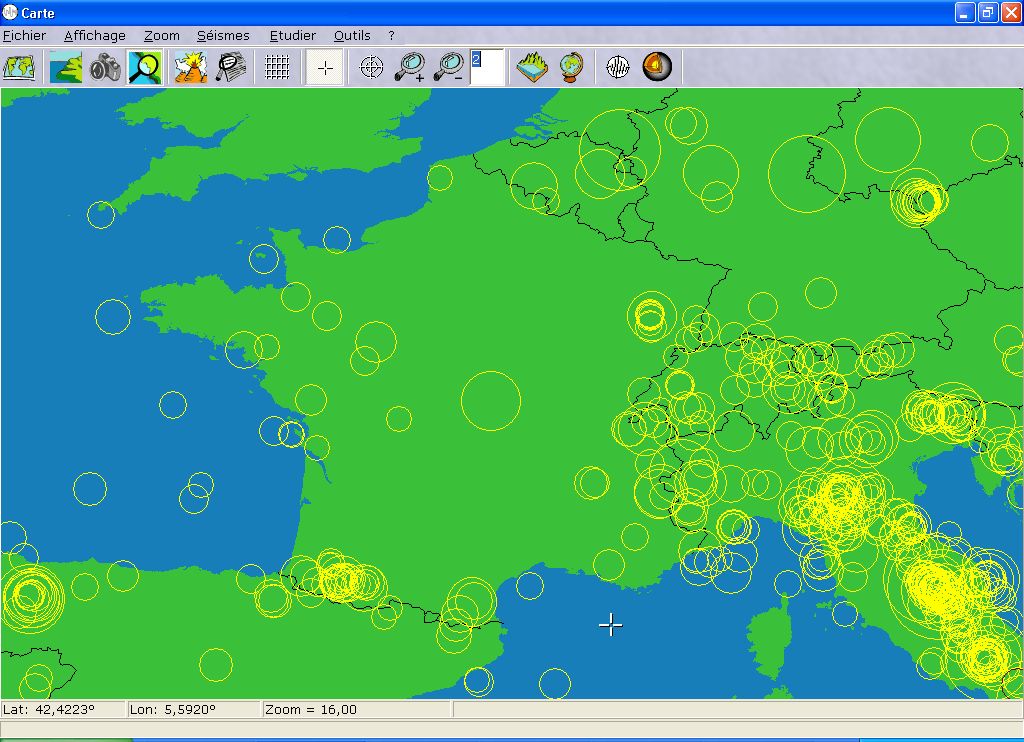
Task: Click the Carte window title icon
Action: [10, 12]
